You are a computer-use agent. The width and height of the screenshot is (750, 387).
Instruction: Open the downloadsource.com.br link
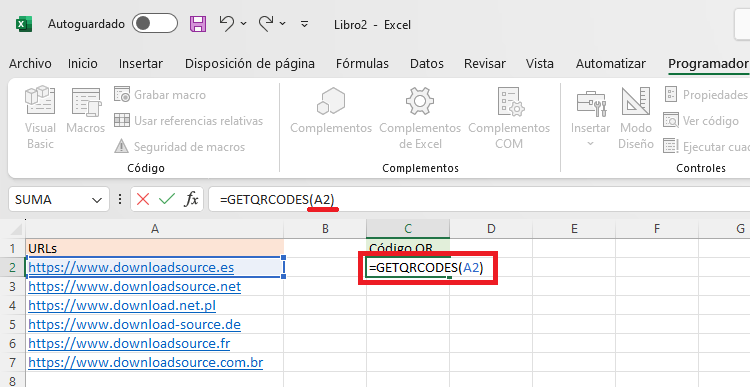[145, 363]
